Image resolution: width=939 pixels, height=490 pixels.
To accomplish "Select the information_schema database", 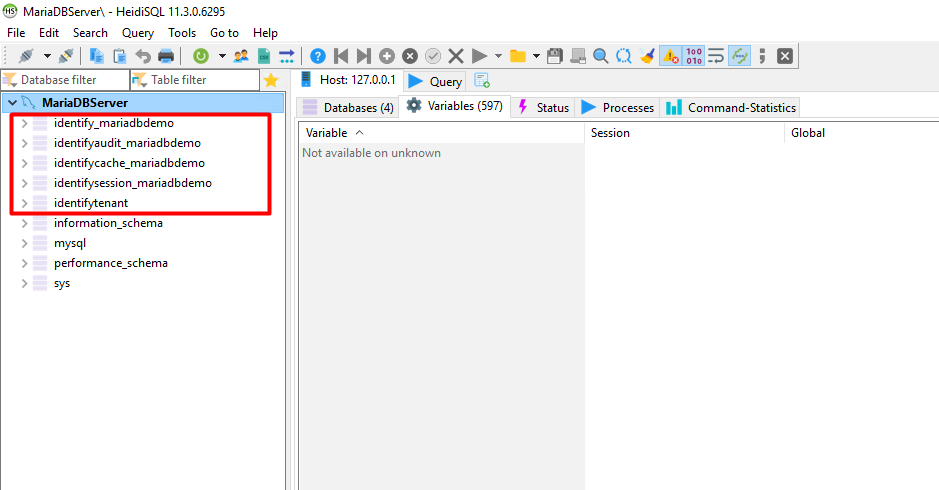I will coord(108,223).
